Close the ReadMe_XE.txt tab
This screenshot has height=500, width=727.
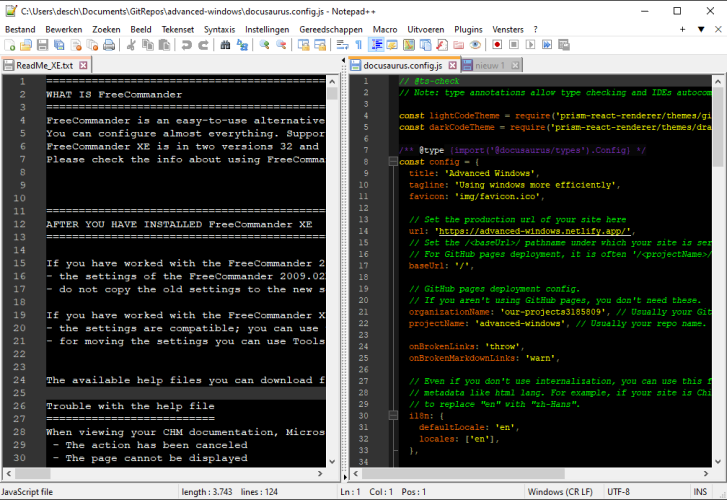click(83, 65)
